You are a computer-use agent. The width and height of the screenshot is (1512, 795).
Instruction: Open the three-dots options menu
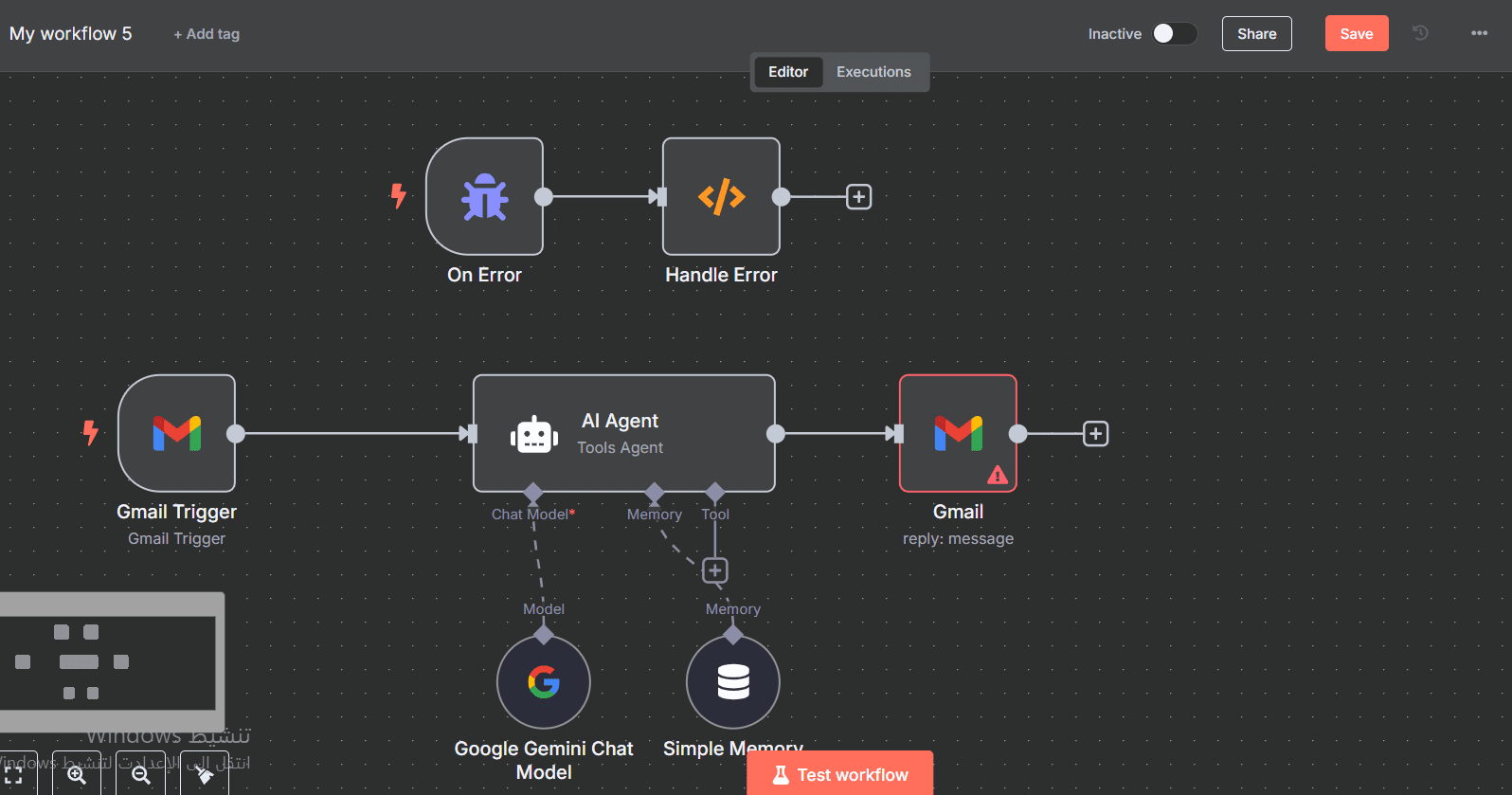click(1479, 33)
